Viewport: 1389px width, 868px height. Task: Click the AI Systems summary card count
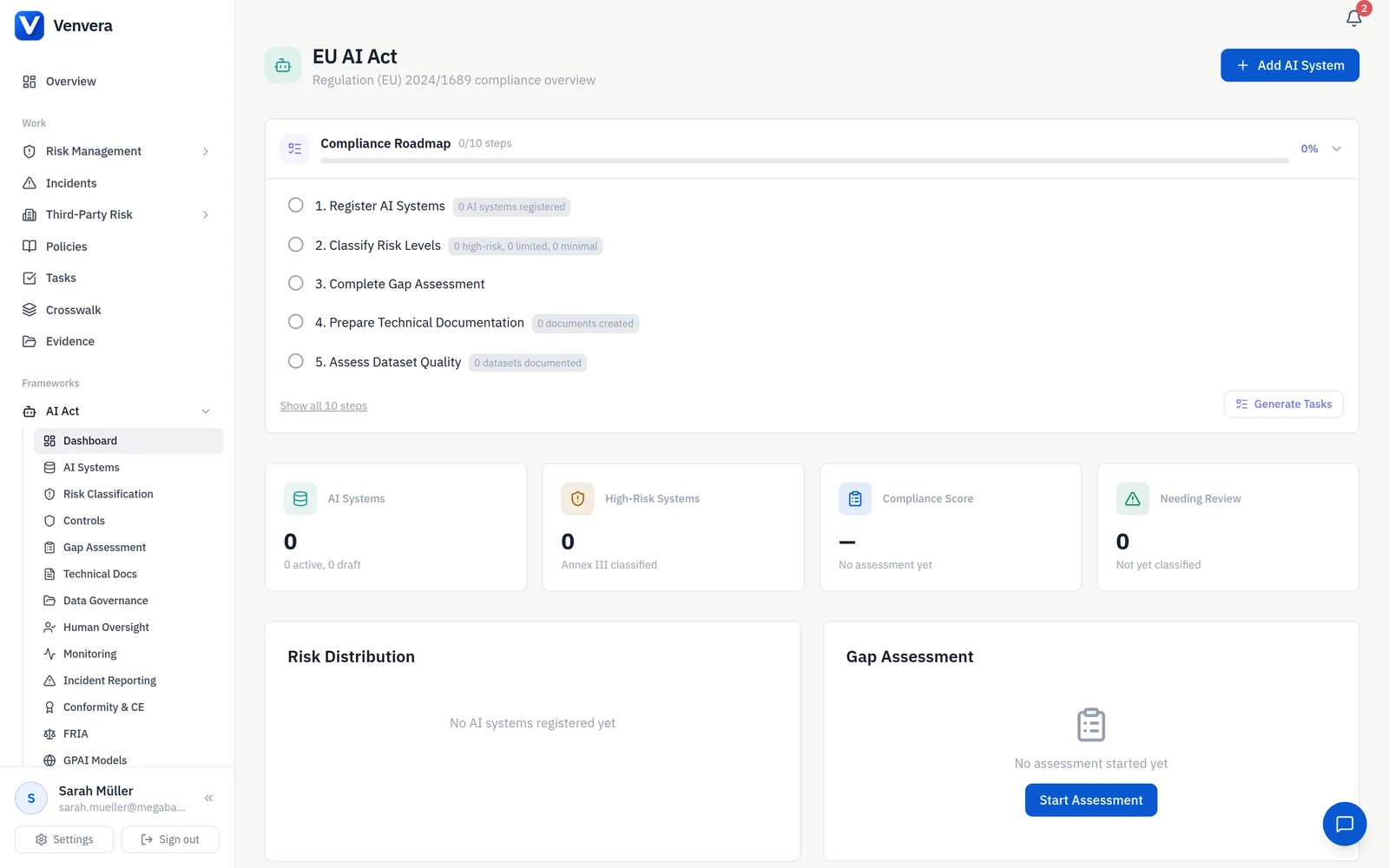[291, 542]
